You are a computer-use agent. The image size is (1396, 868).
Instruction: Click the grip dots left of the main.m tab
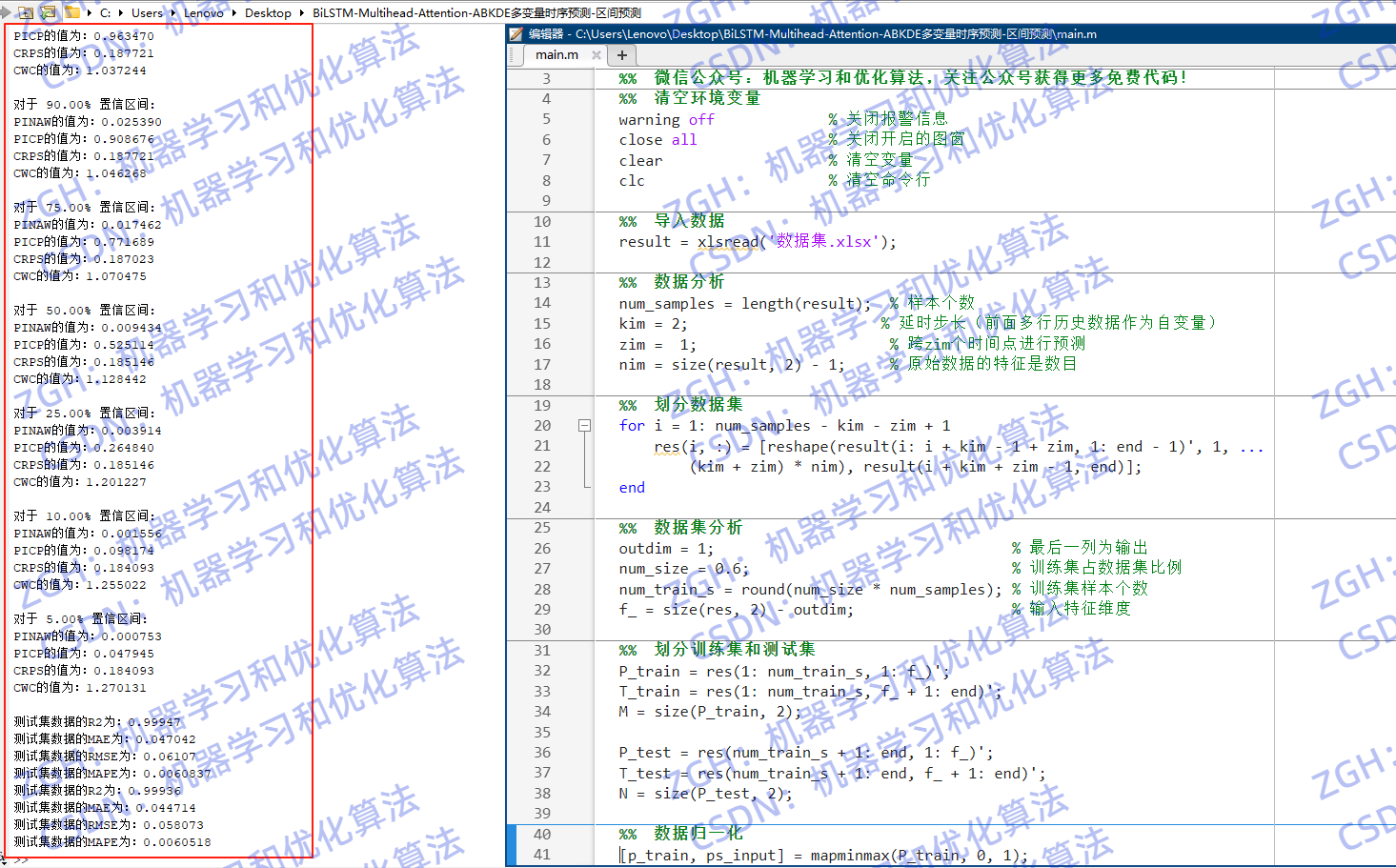coord(512,54)
